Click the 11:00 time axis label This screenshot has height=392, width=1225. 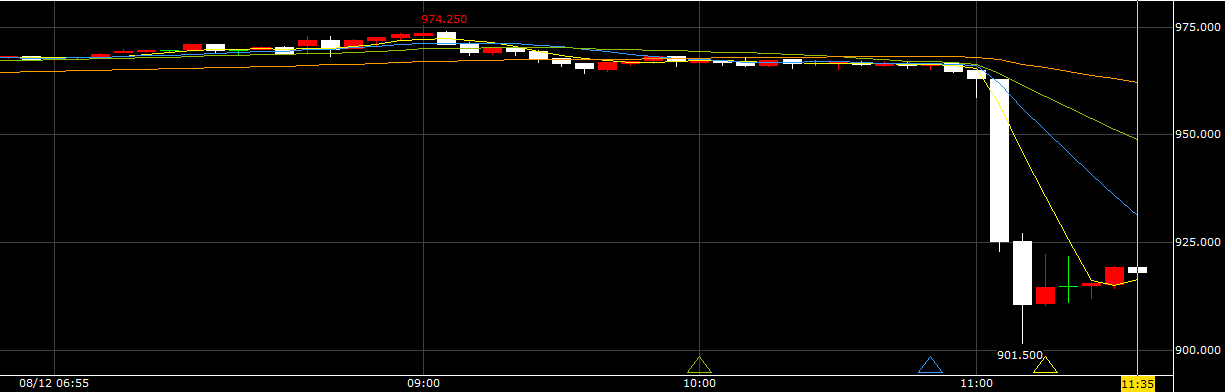point(976,383)
